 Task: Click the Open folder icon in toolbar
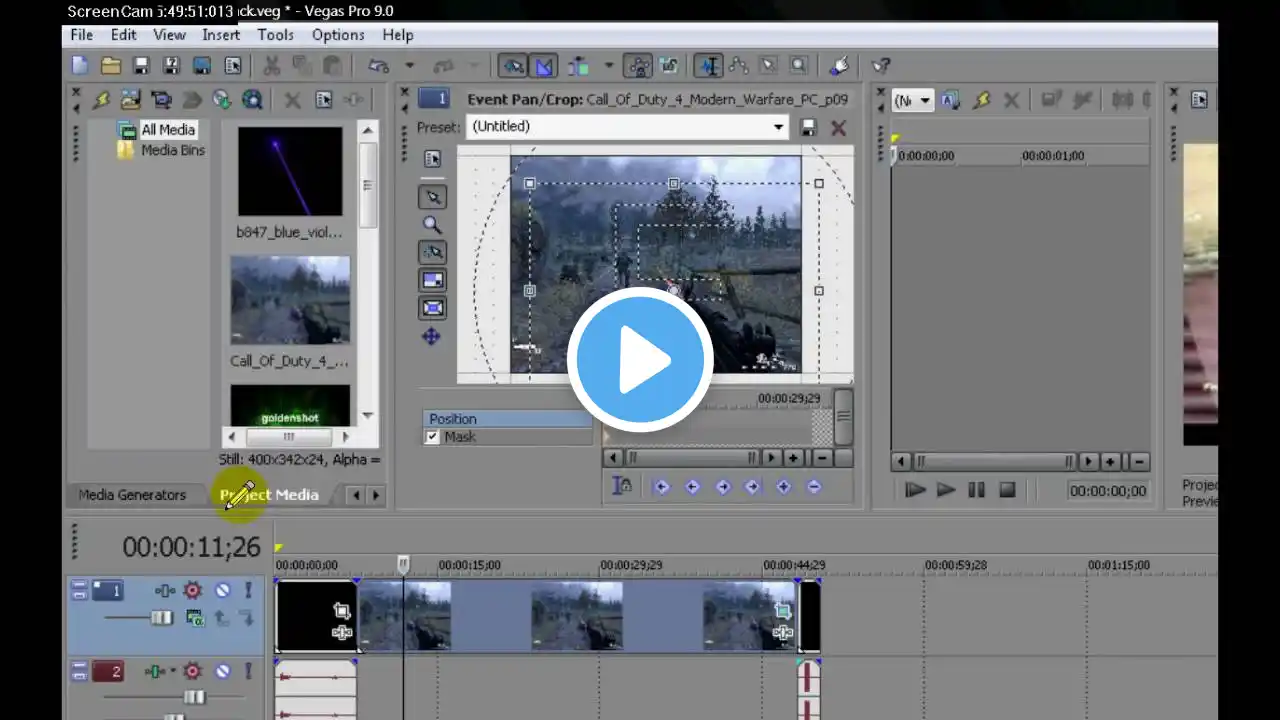(x=110, y=66)
